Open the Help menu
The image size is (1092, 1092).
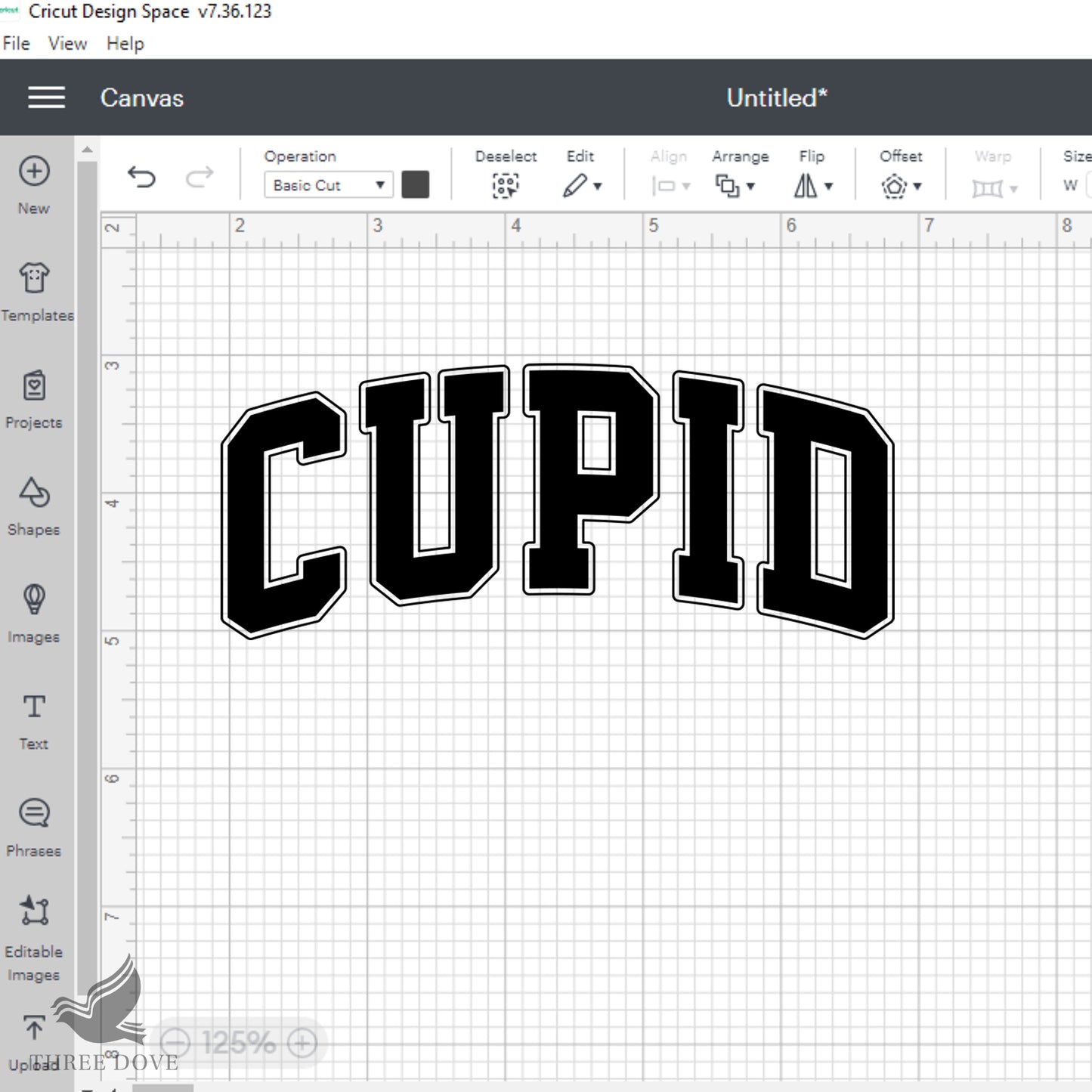(125, 44)
